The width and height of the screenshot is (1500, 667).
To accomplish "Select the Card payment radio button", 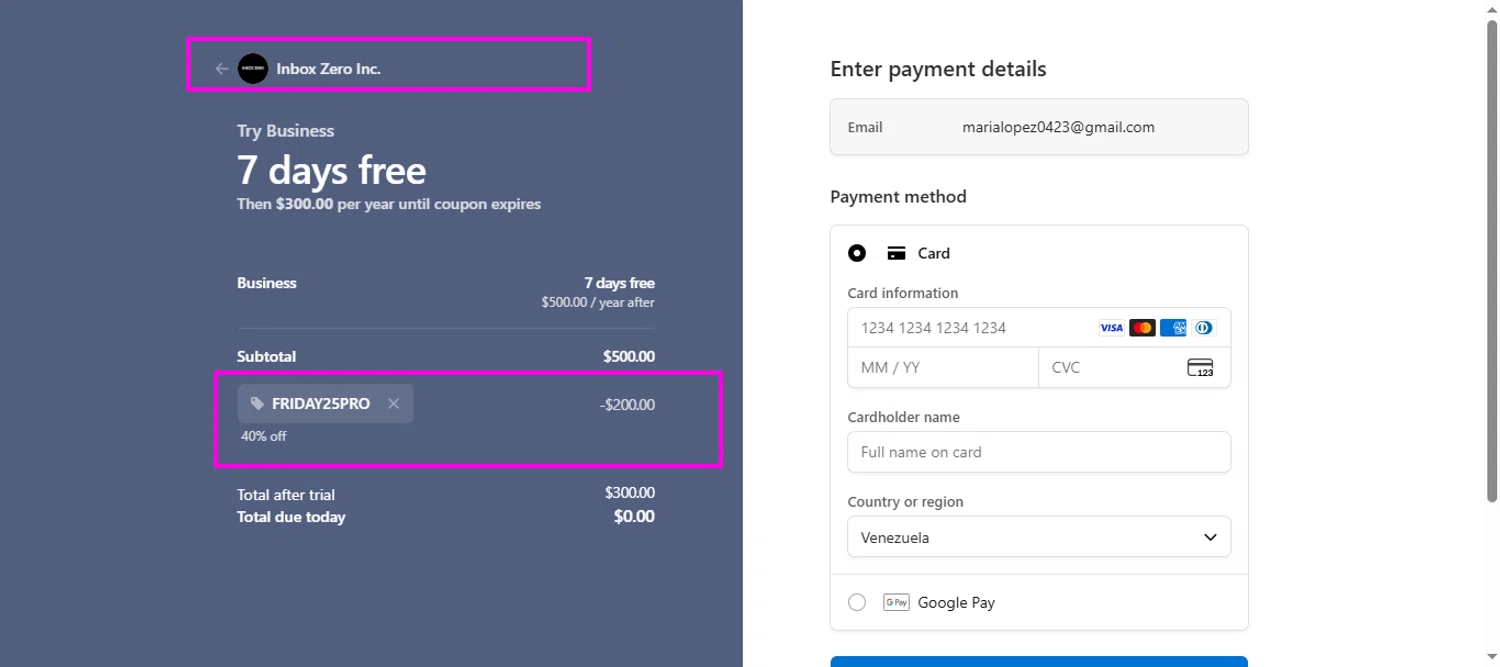I will 857,254.
